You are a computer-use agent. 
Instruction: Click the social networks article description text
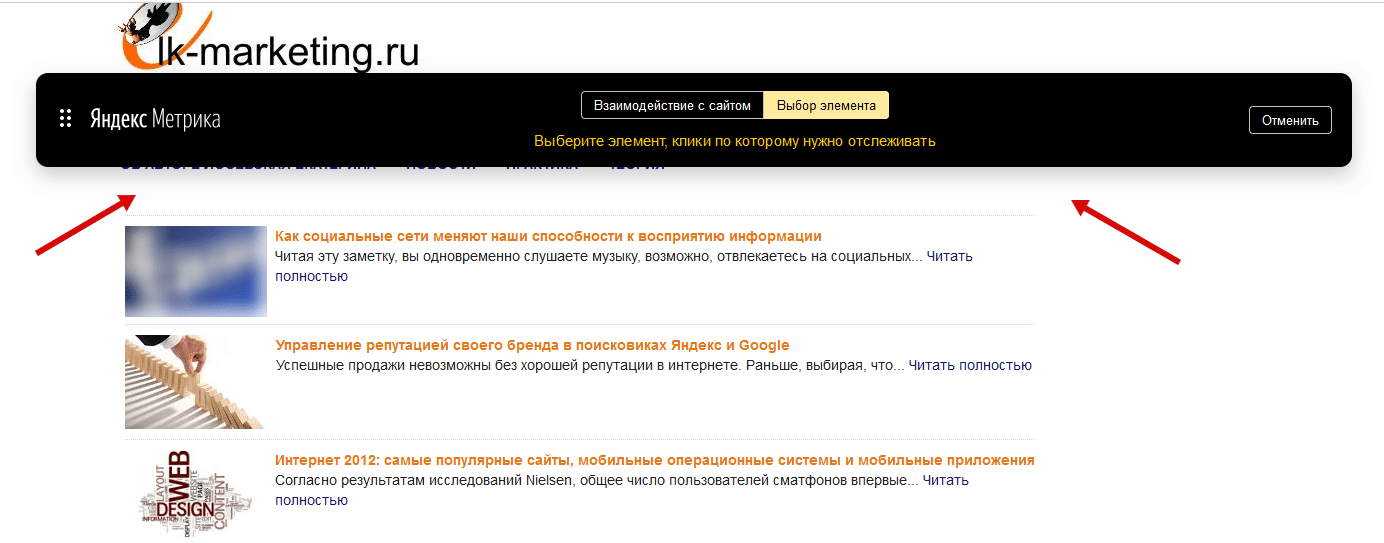[x=590, y=256]
